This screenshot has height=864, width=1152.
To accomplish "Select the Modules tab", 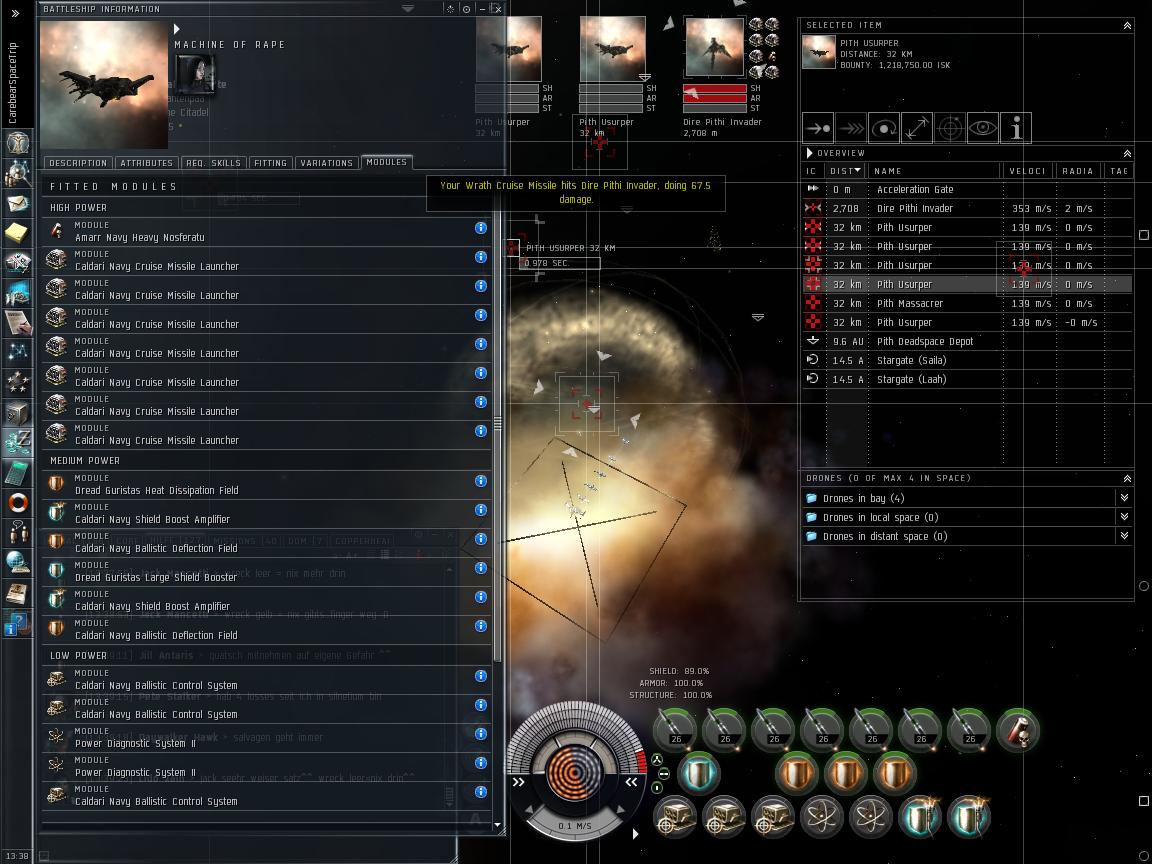I will click(386, 162).
